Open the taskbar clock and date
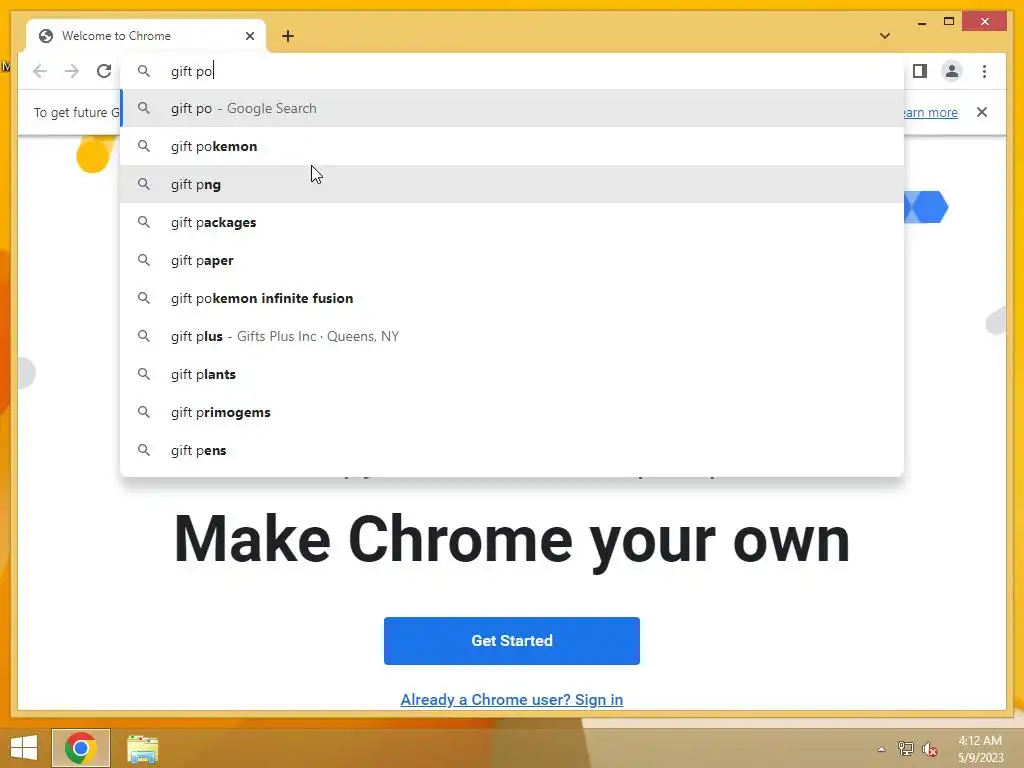 (x=980, y=748)
